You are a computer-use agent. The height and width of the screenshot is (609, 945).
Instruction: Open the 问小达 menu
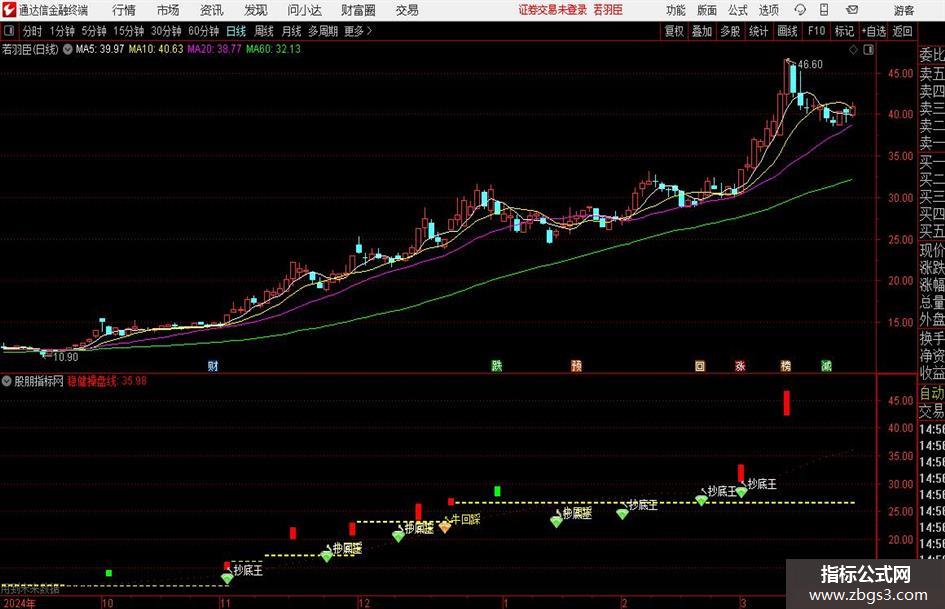click(x=304, y=10)
